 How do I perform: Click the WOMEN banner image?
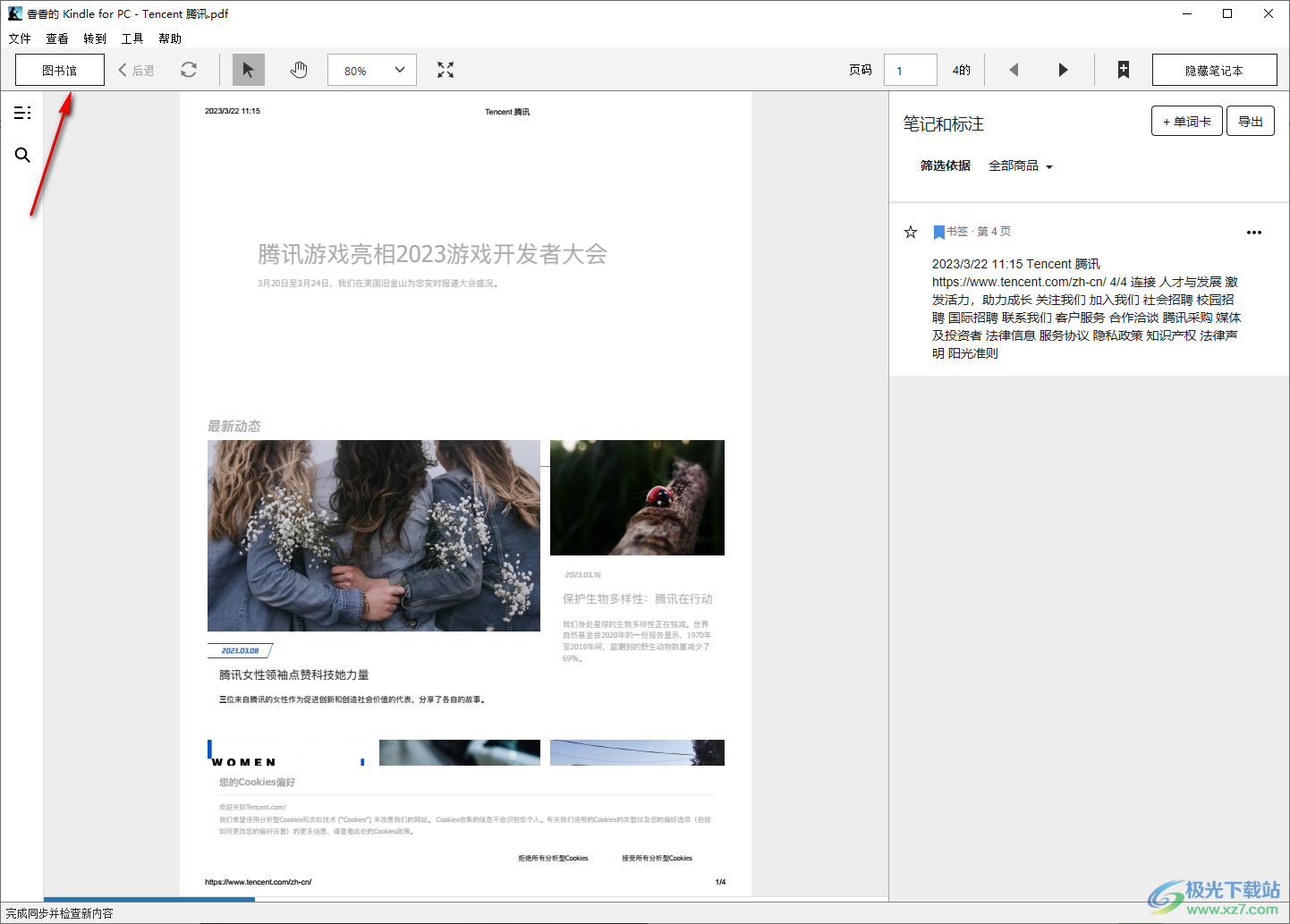pos(286,753)
